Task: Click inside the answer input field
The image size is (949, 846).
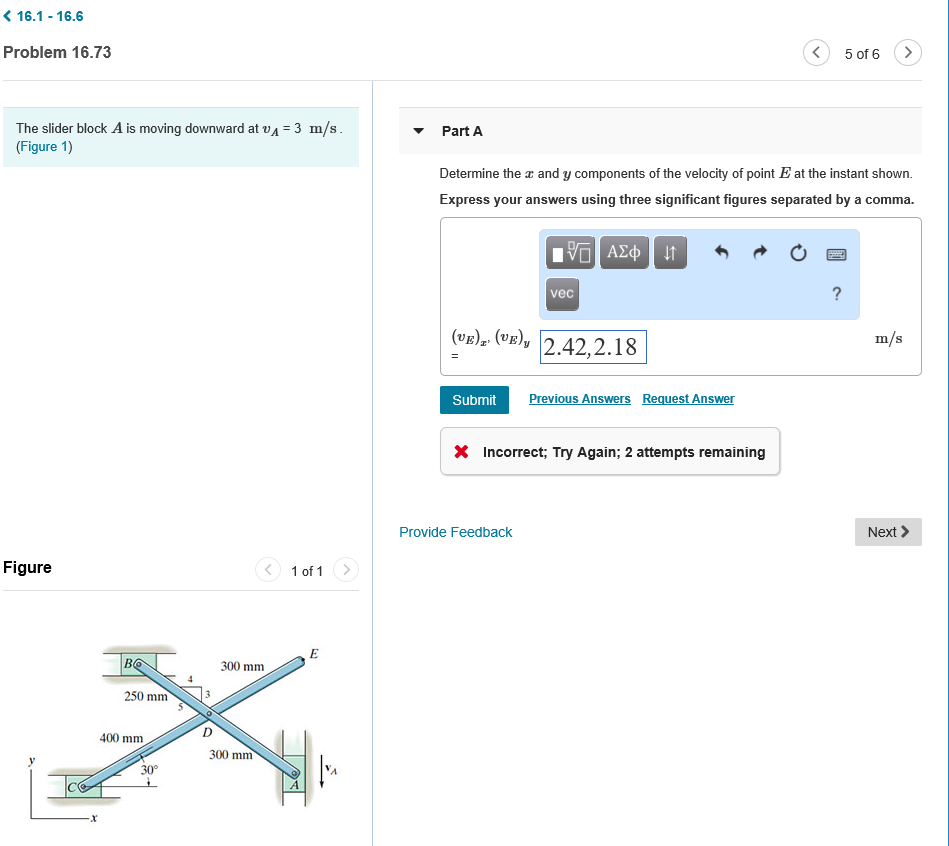Action: pyautogui.click(x=593, y=346)
